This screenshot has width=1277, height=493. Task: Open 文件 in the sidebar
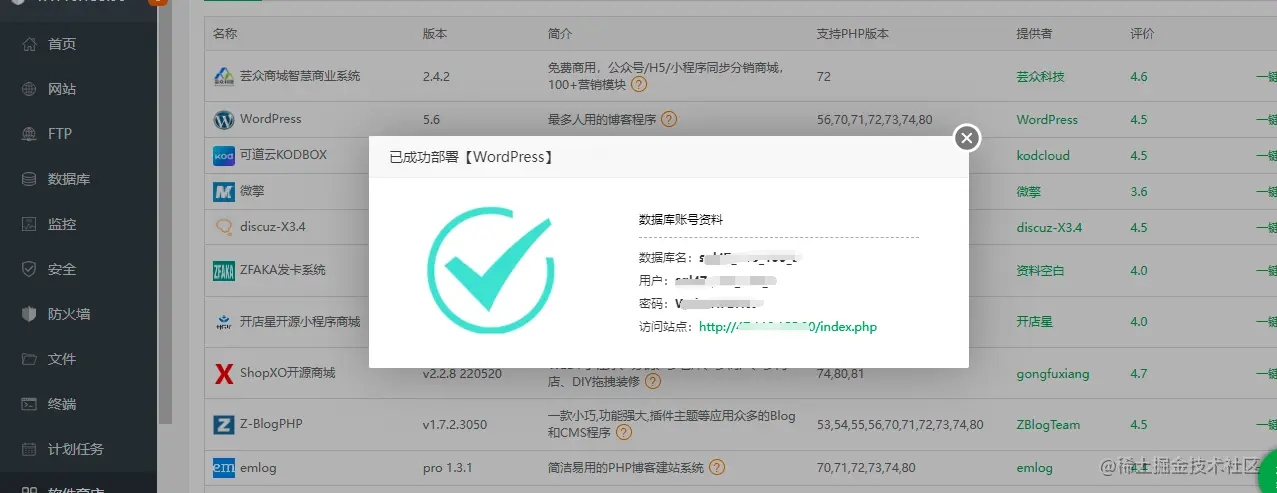point(62,359)
